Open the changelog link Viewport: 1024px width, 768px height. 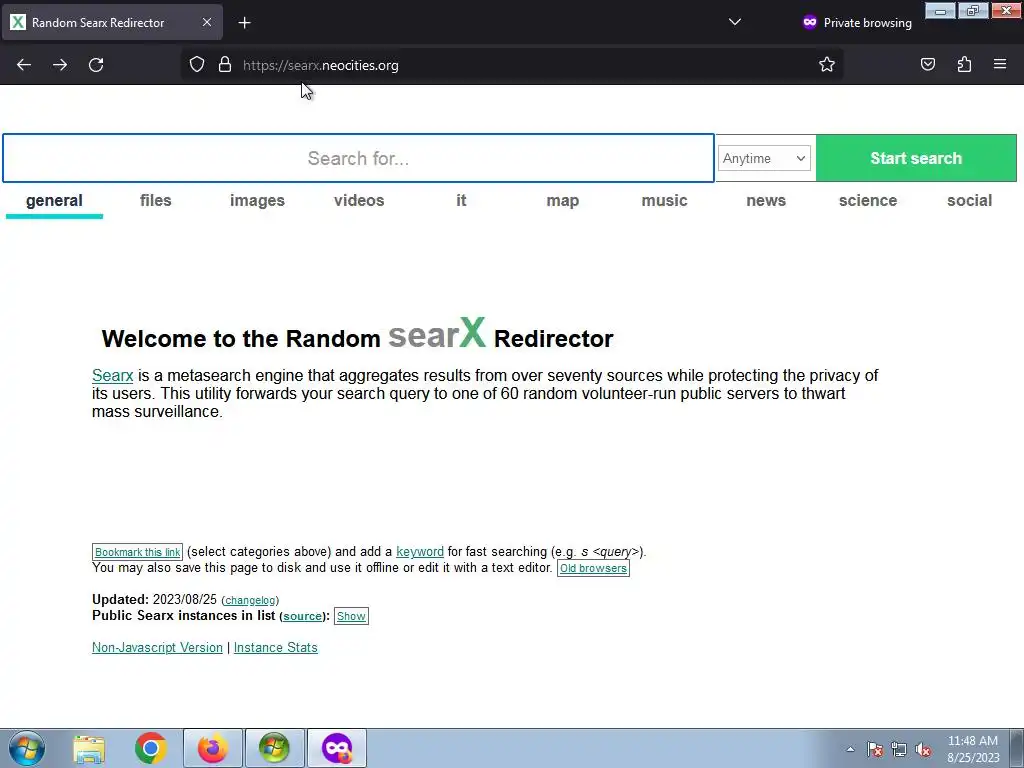coord(250,600)
